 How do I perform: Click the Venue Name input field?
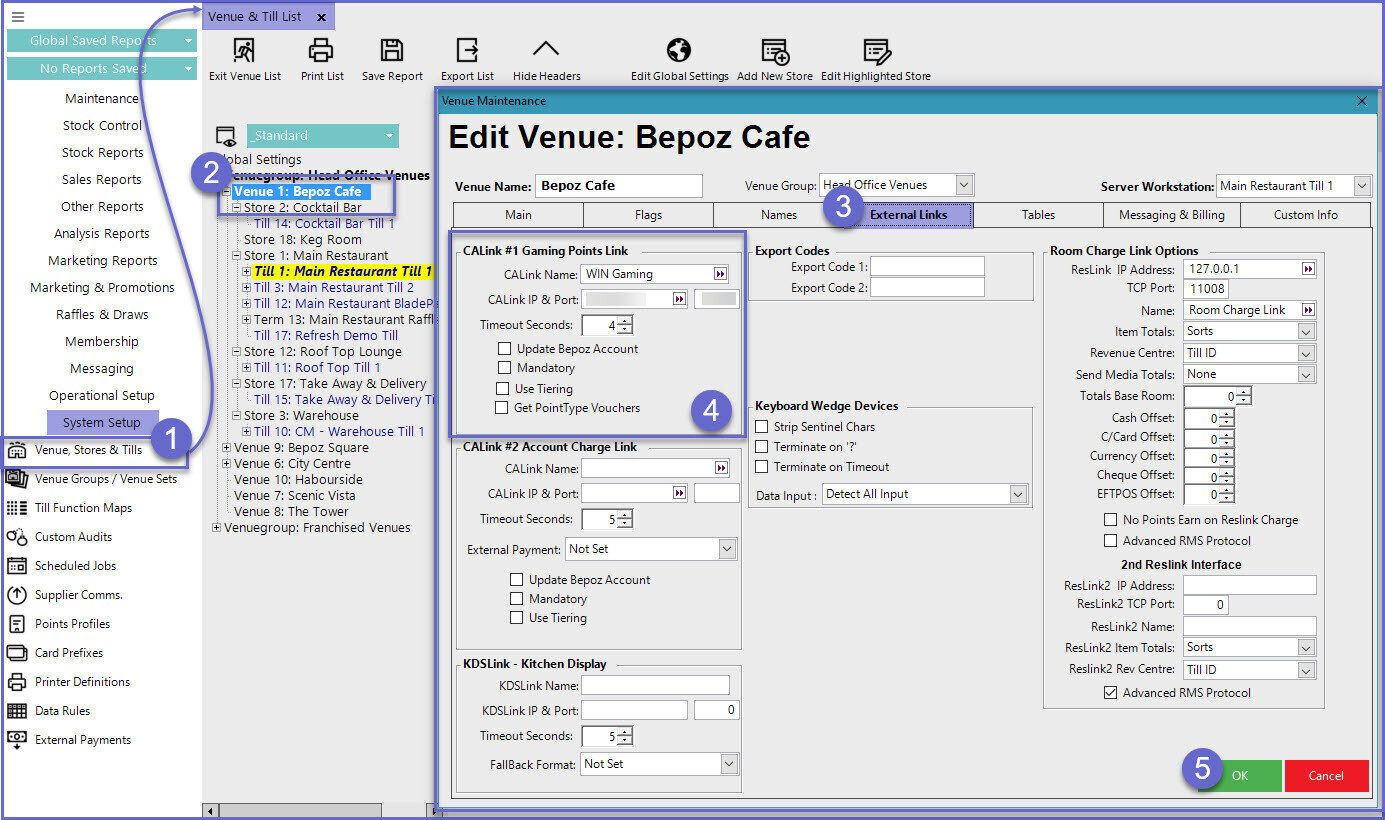(619, 186)
